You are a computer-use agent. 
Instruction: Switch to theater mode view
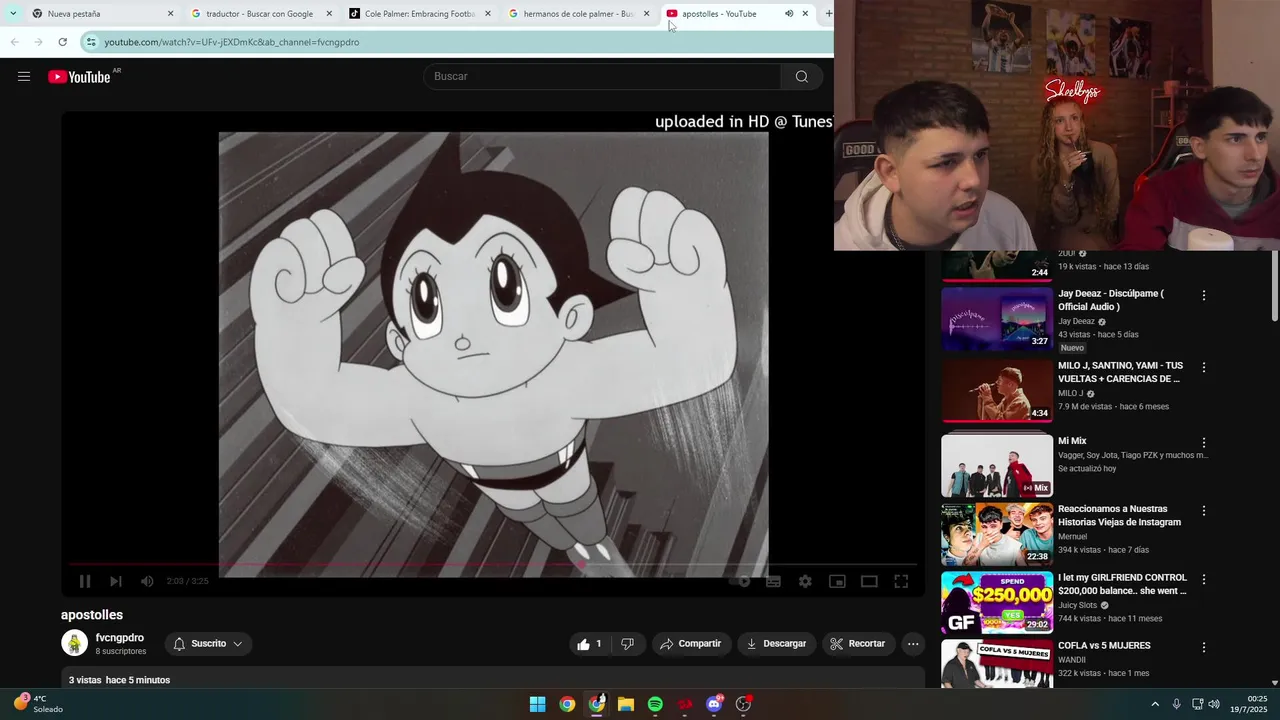pos(869,581)
